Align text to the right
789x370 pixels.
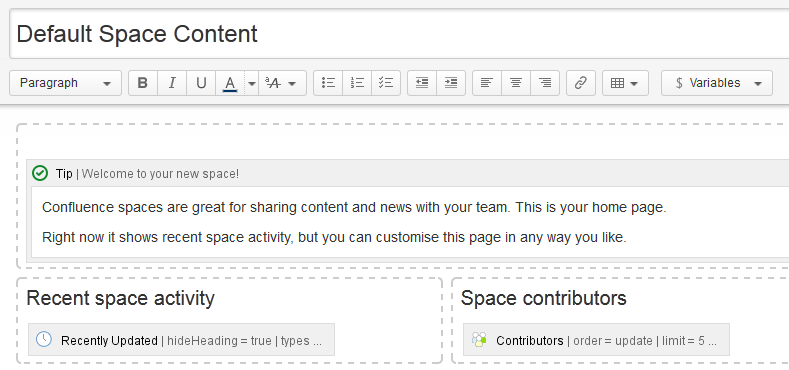(x=544, y=83)
